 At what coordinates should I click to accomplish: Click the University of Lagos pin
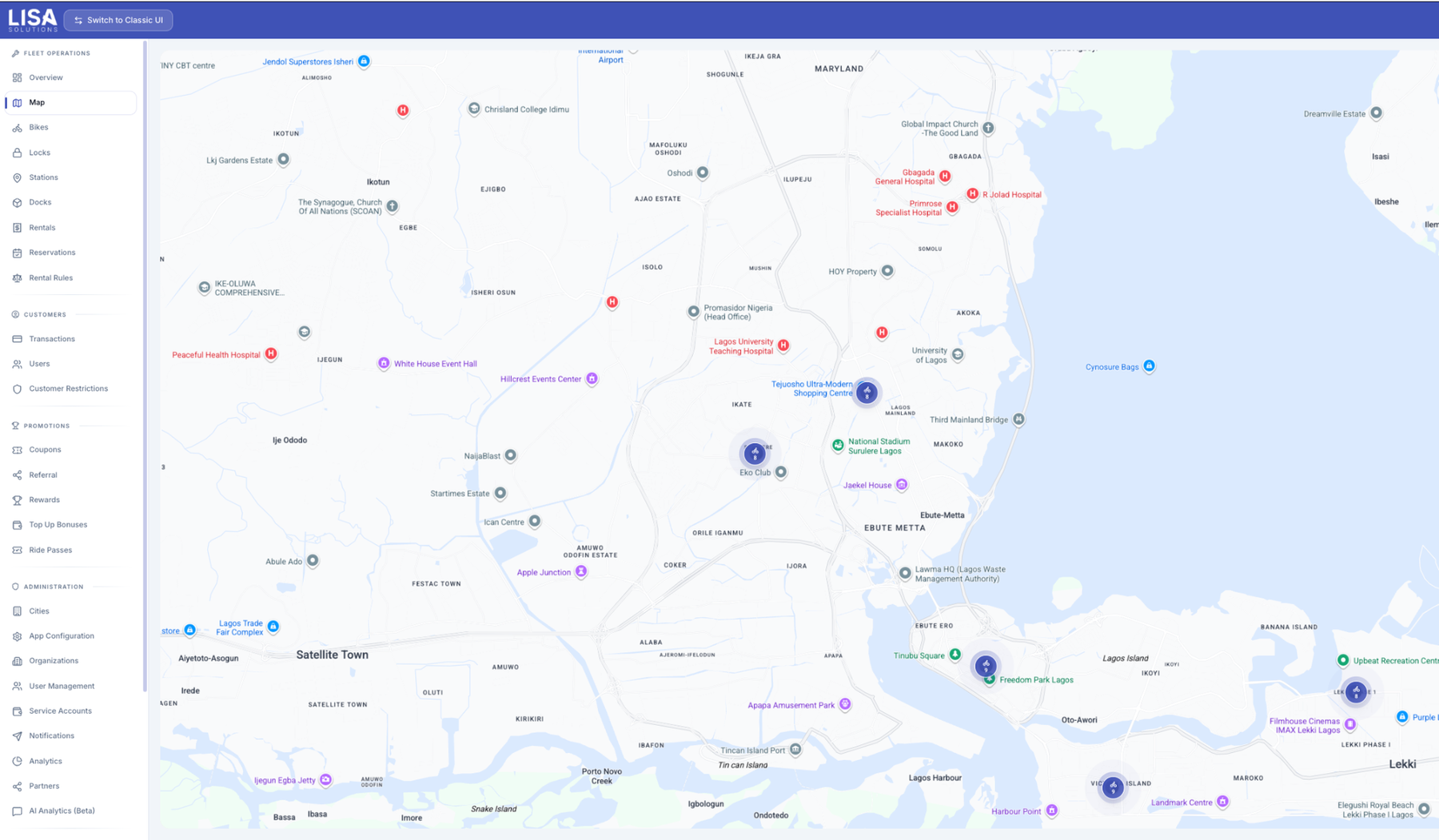point(958,354)
